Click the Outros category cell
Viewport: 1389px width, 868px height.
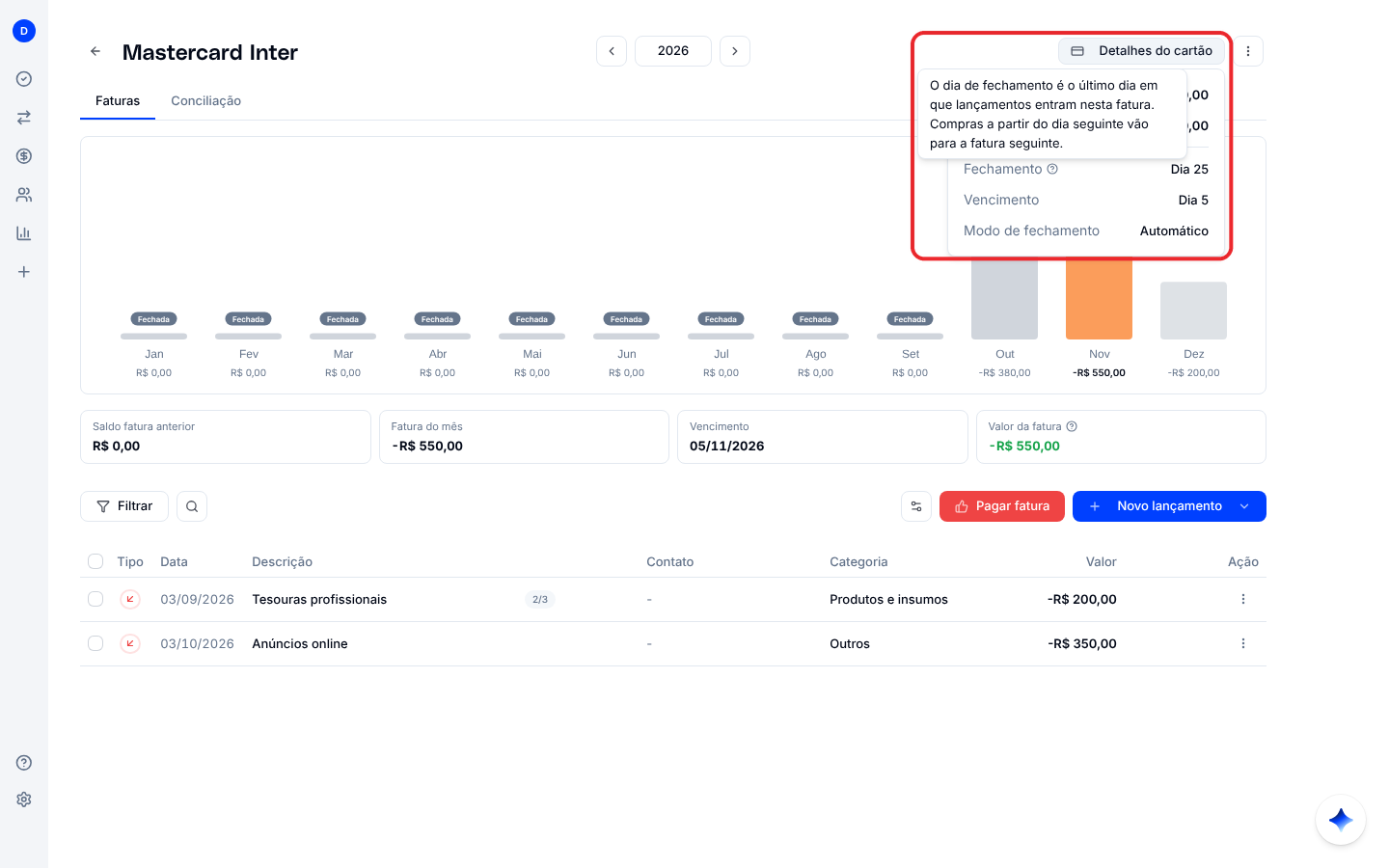point(850,643)
